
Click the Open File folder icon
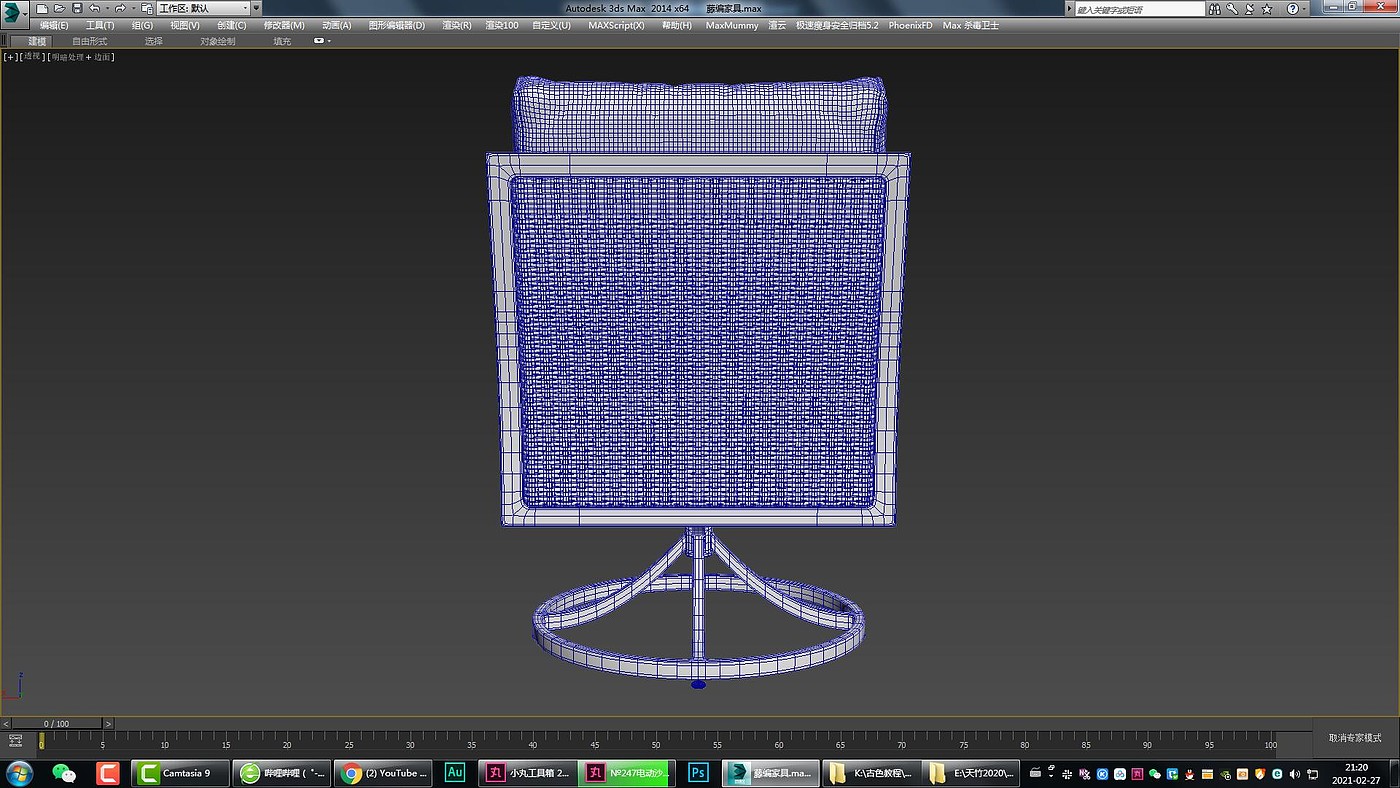59,8
